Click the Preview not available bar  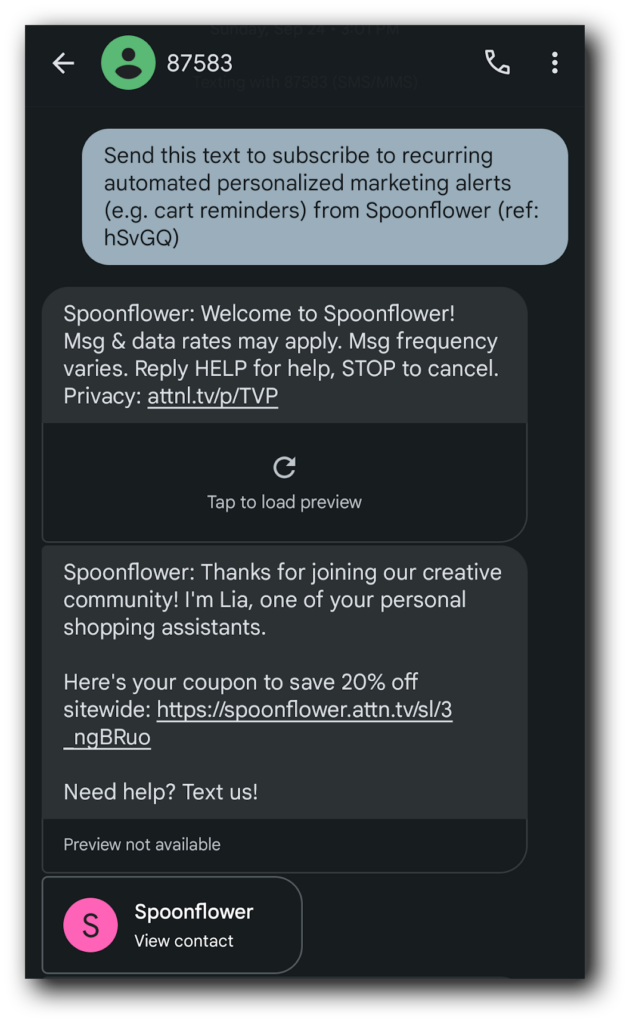140,845
